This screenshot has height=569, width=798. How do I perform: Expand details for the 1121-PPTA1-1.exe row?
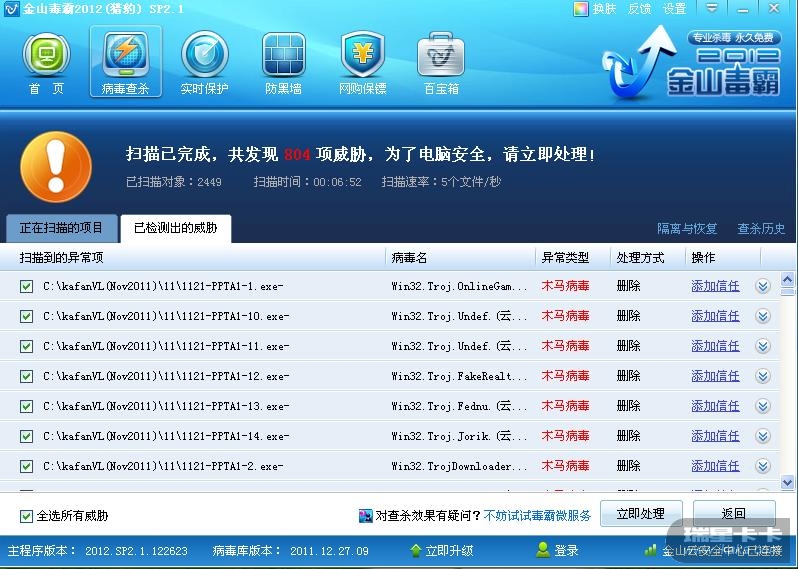coord(762,287)
